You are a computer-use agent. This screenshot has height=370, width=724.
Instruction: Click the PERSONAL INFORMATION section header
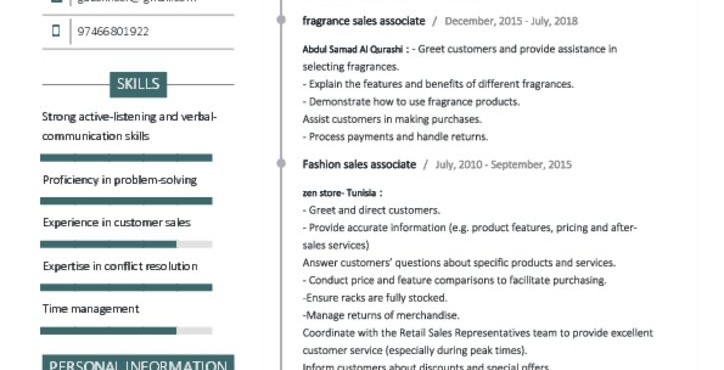[138, 363]
